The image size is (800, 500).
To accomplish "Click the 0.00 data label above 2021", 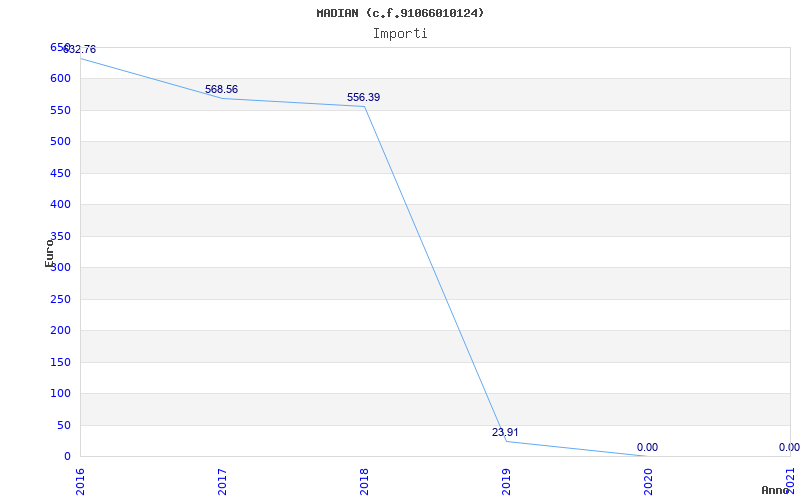I will click(789, 447).
